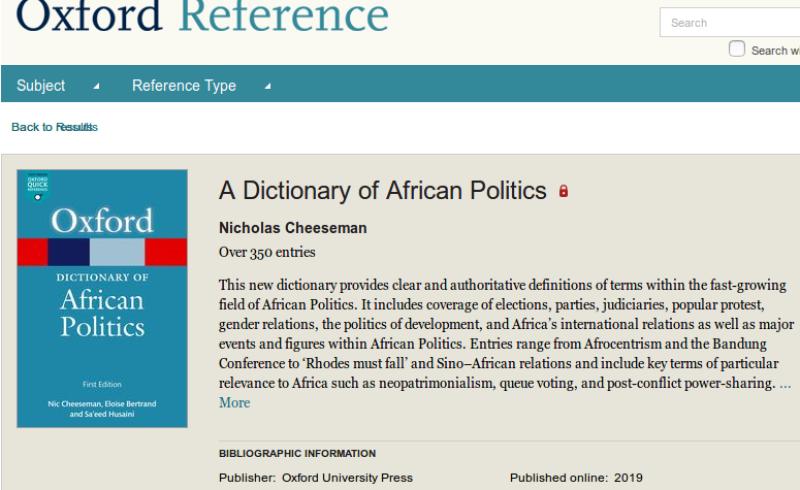Click the Bibliographic Information heading
Screen dimensions: 800x490
click(x=297, y=454)
